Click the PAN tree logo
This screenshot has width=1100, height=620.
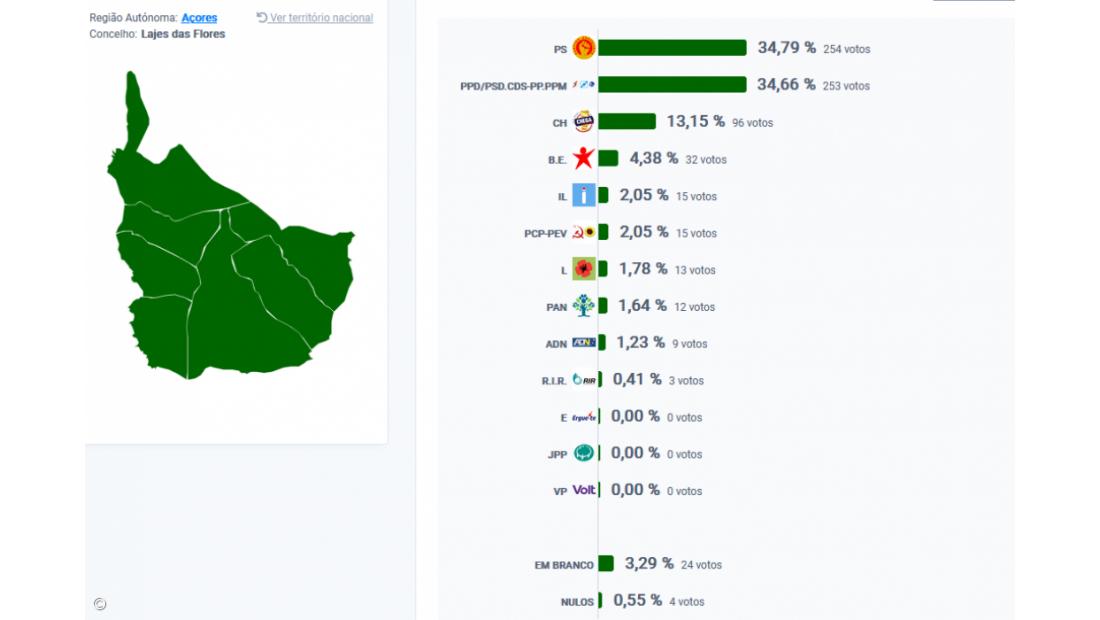[x=583, y=306]
